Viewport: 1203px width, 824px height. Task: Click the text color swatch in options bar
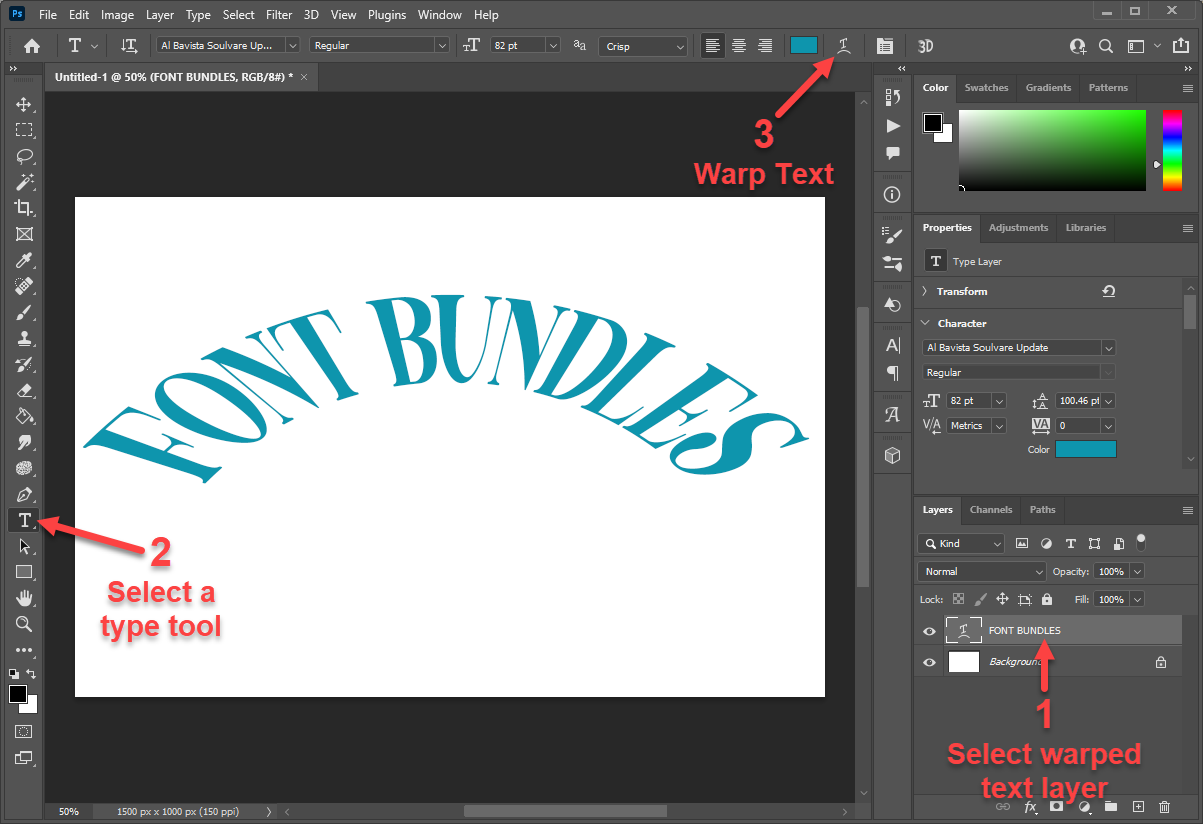(x=804, y=45)
